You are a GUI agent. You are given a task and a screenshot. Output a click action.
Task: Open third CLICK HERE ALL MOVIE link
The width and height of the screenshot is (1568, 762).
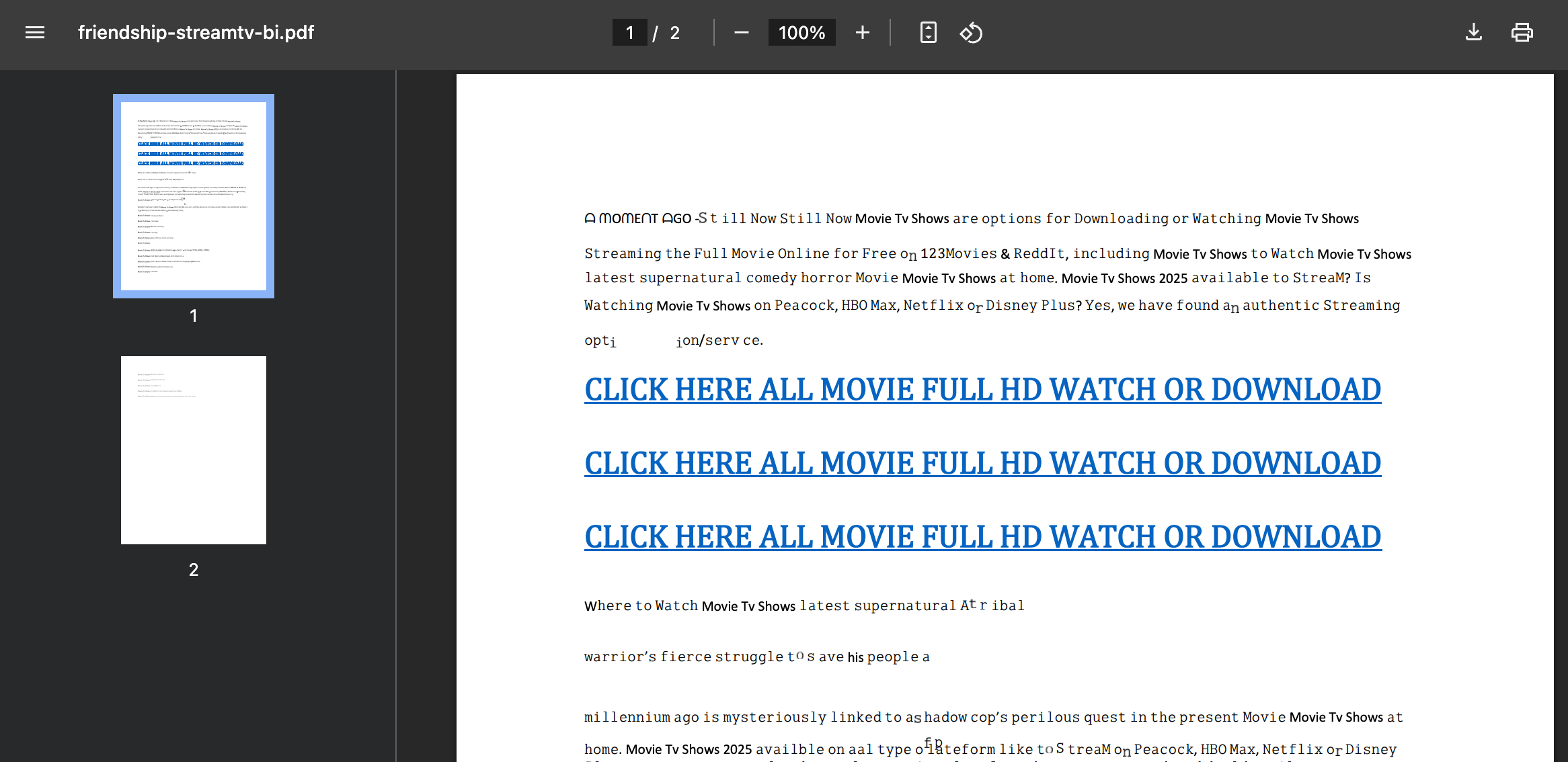point(982,537)
